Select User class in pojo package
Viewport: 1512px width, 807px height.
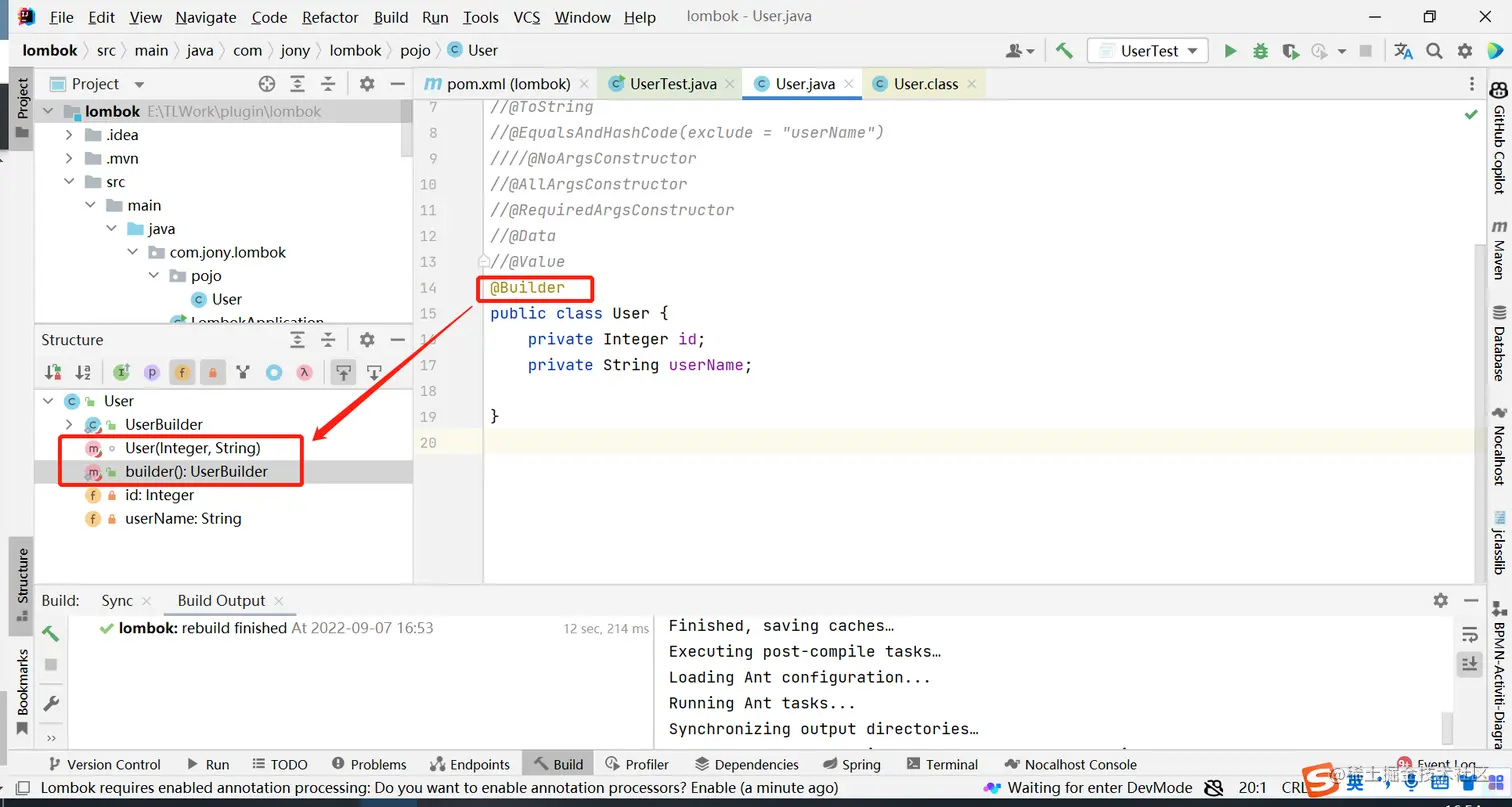click(x=226, y=299)
